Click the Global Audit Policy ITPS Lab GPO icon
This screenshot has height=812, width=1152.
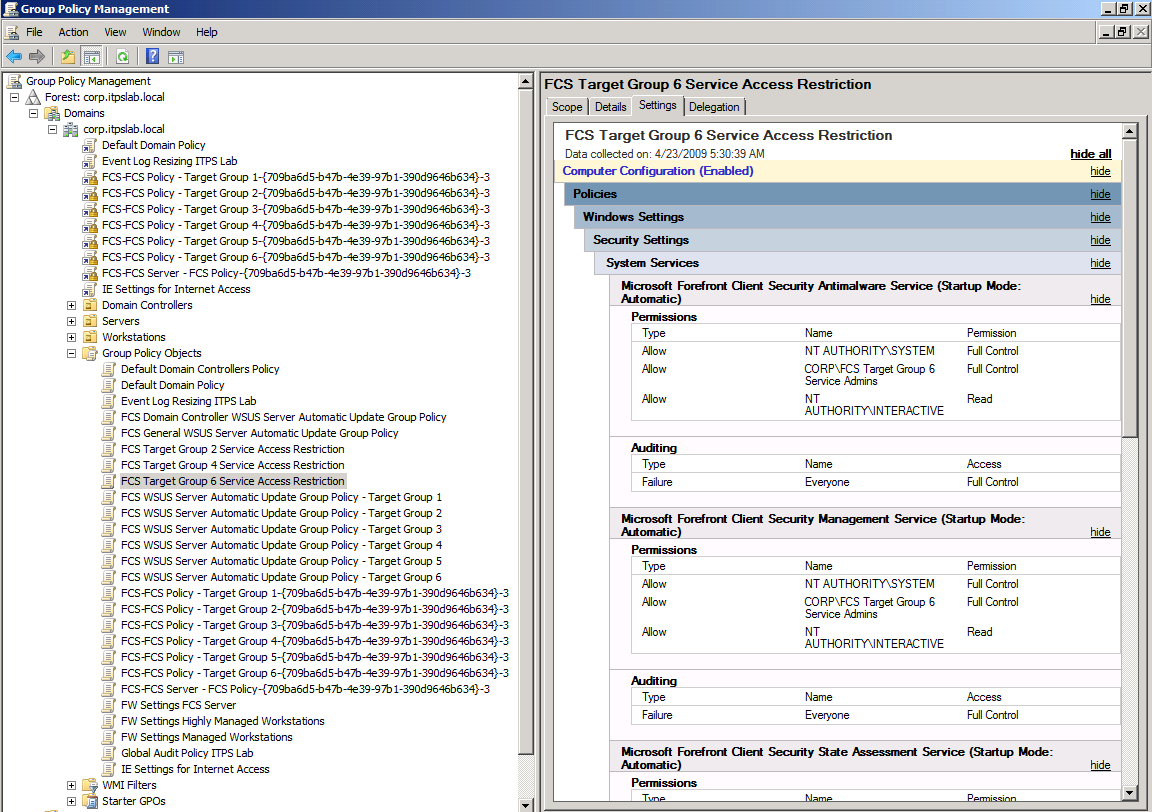click(109, 753)
